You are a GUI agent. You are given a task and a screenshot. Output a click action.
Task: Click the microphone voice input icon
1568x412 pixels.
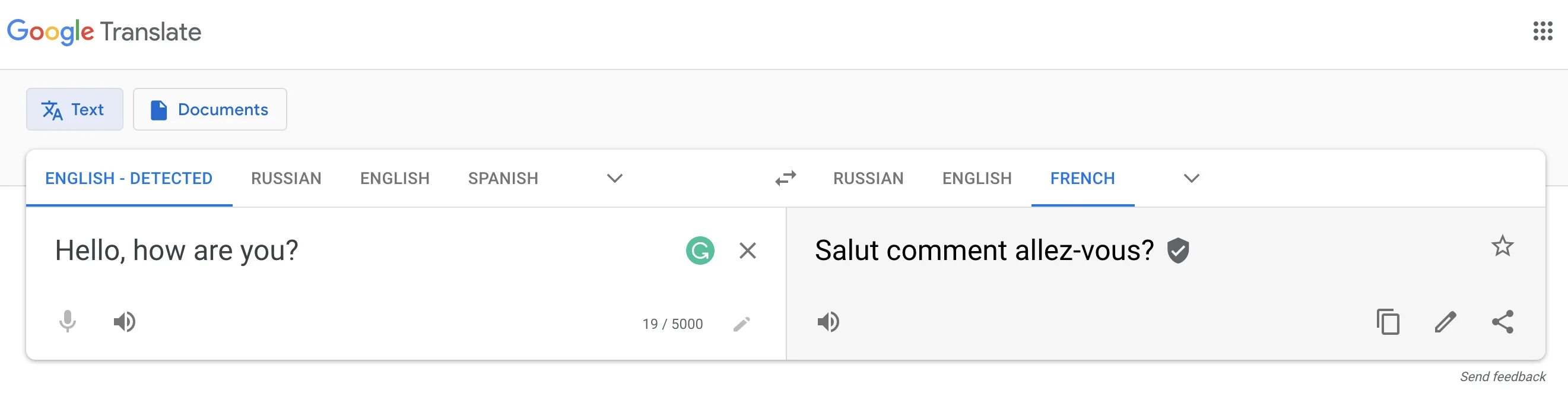[x=68, y=321]
